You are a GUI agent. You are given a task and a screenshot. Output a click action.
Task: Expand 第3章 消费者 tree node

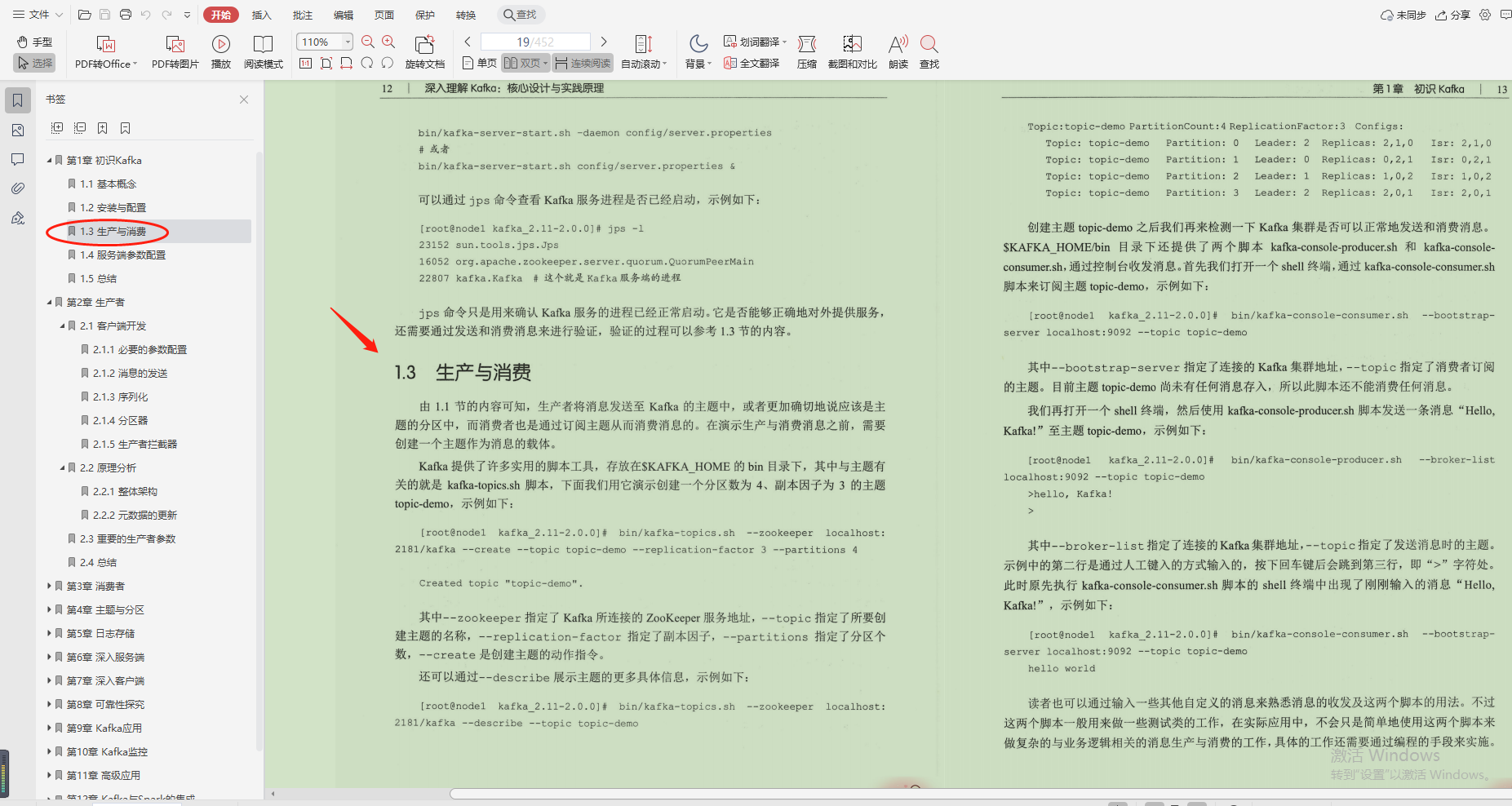49,586
